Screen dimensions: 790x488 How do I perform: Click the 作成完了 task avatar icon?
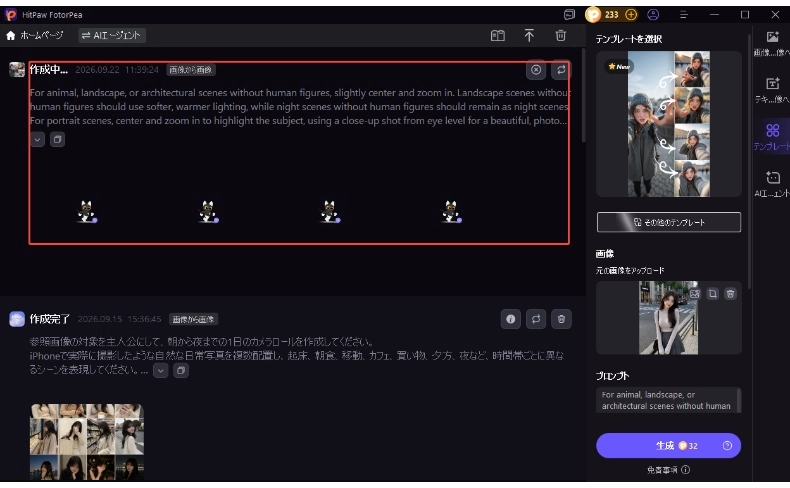(17, 319)
